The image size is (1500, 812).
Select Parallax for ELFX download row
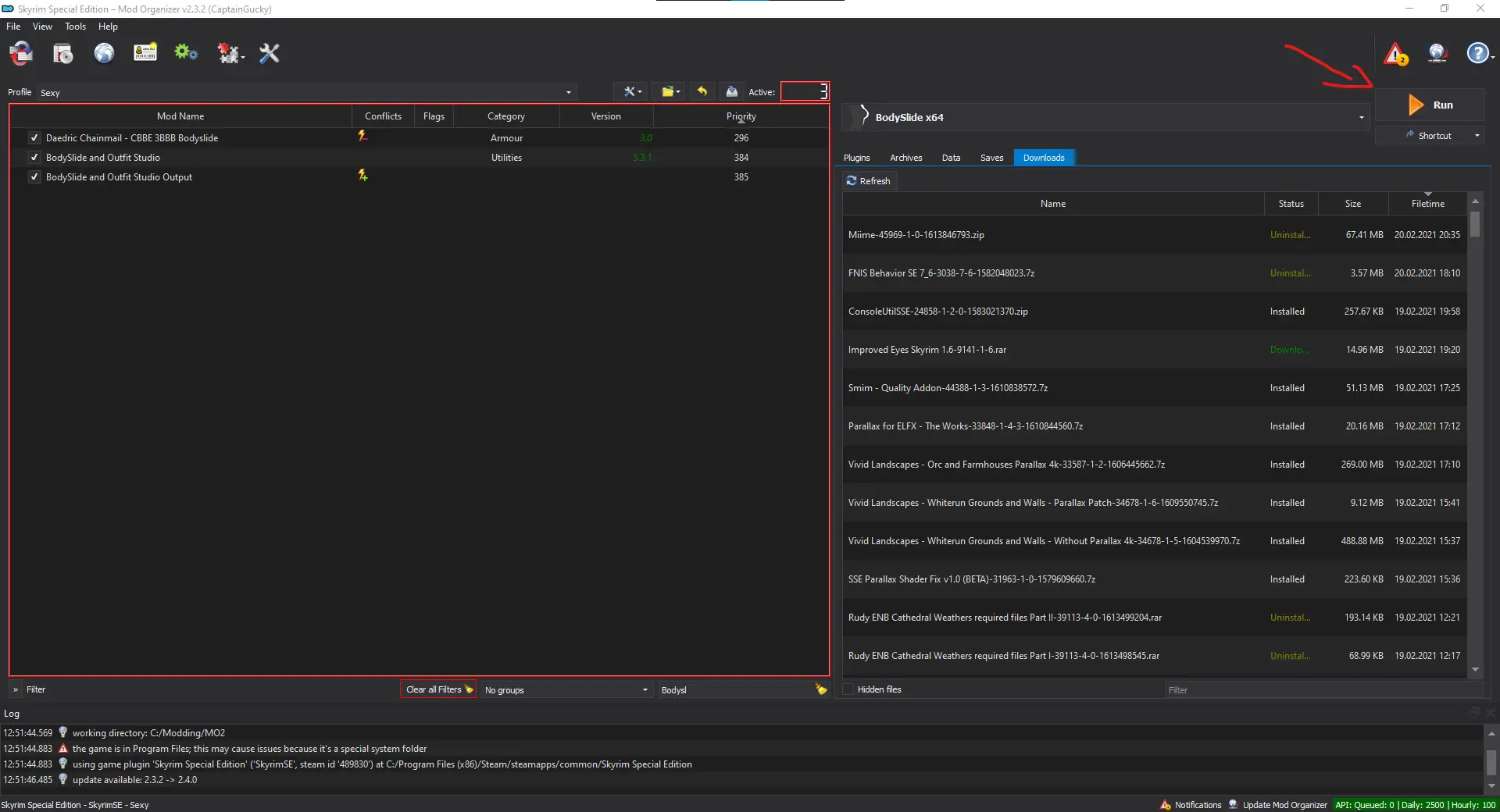click(x=1155, y=426)
